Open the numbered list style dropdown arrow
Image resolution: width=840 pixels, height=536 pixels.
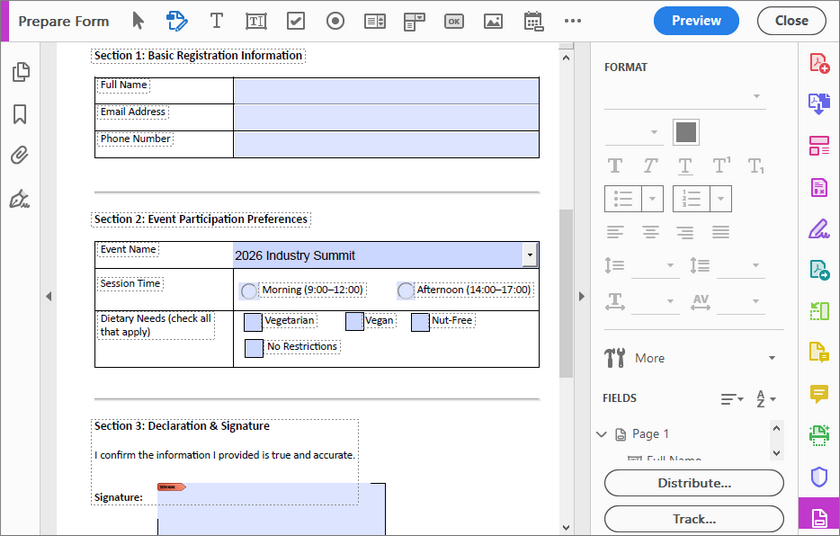click(x=721, y=199)
